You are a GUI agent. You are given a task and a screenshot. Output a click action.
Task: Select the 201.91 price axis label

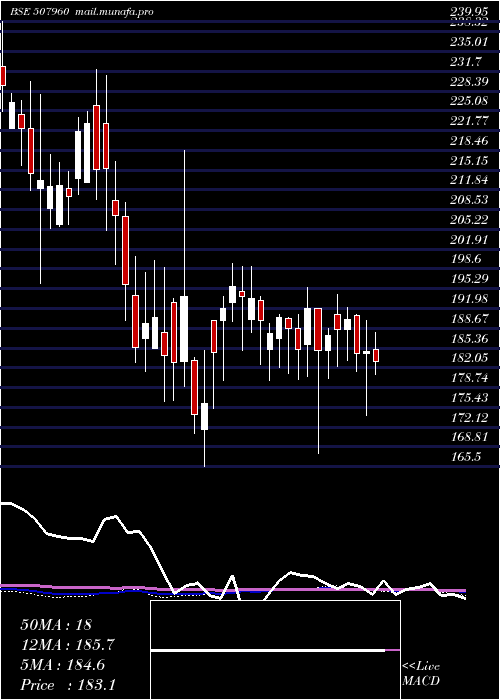tap(468, 240)
